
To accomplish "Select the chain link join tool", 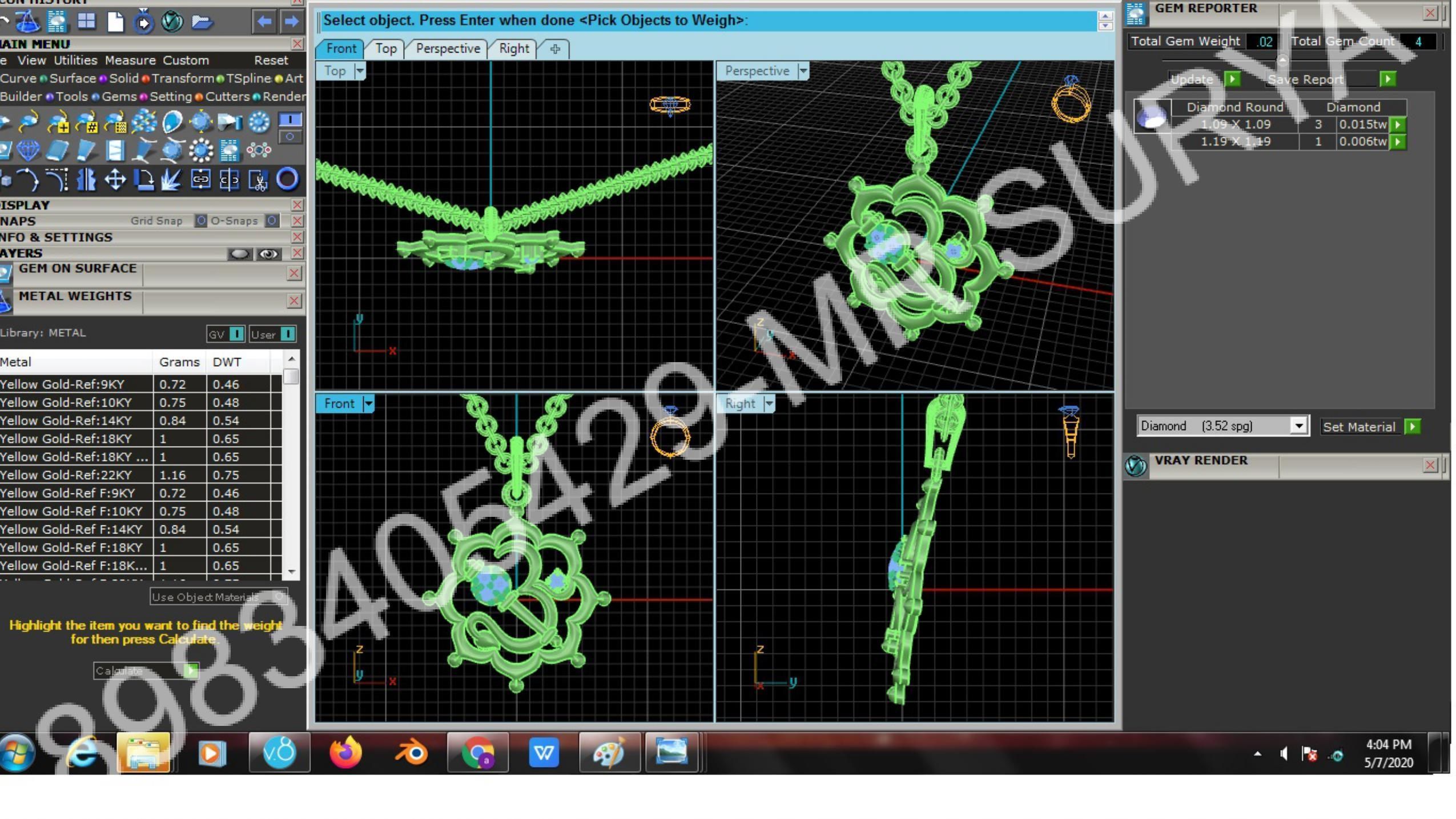I will click(x=200, y=180).
